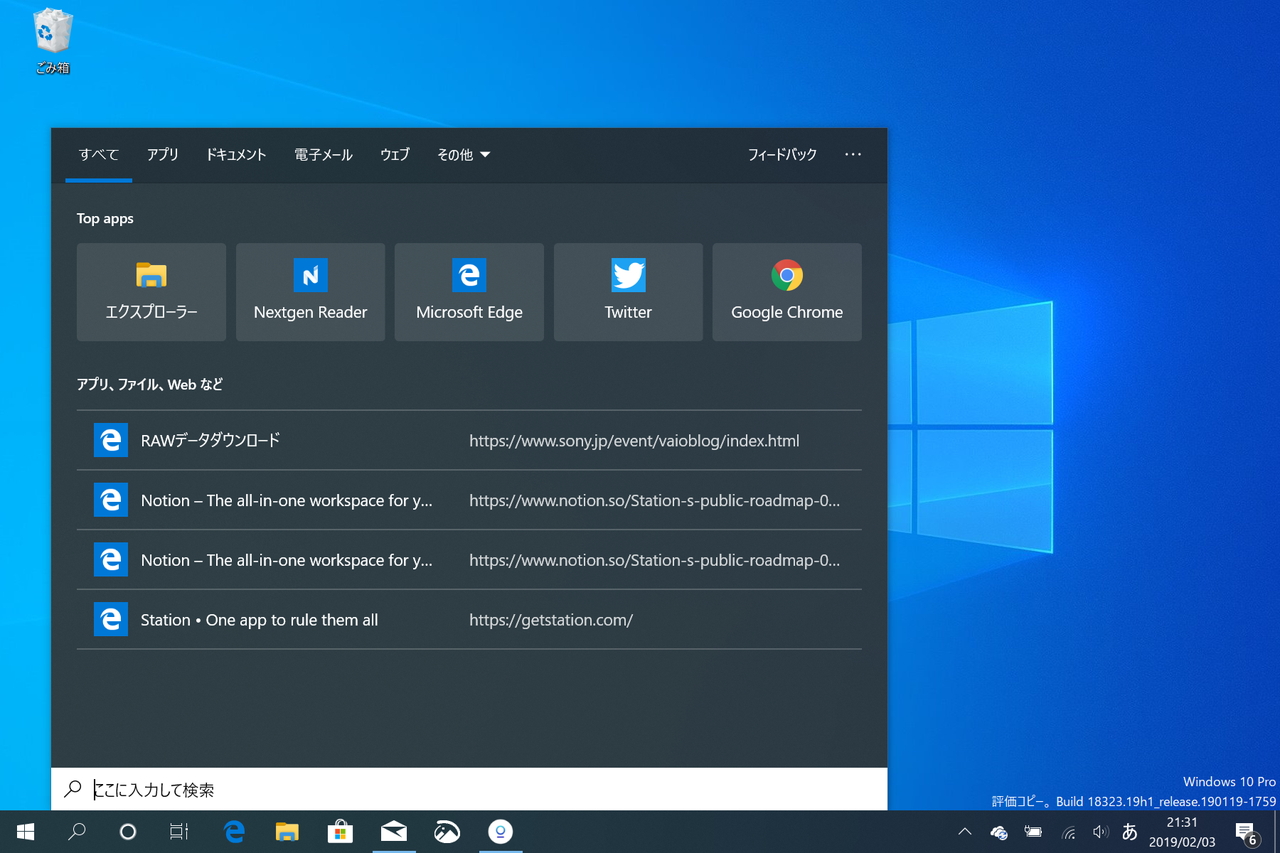This screenshot has height=853, width=1280.
Task: Toggle the あ IME input mode indicator
Action: click(1130, 832)
